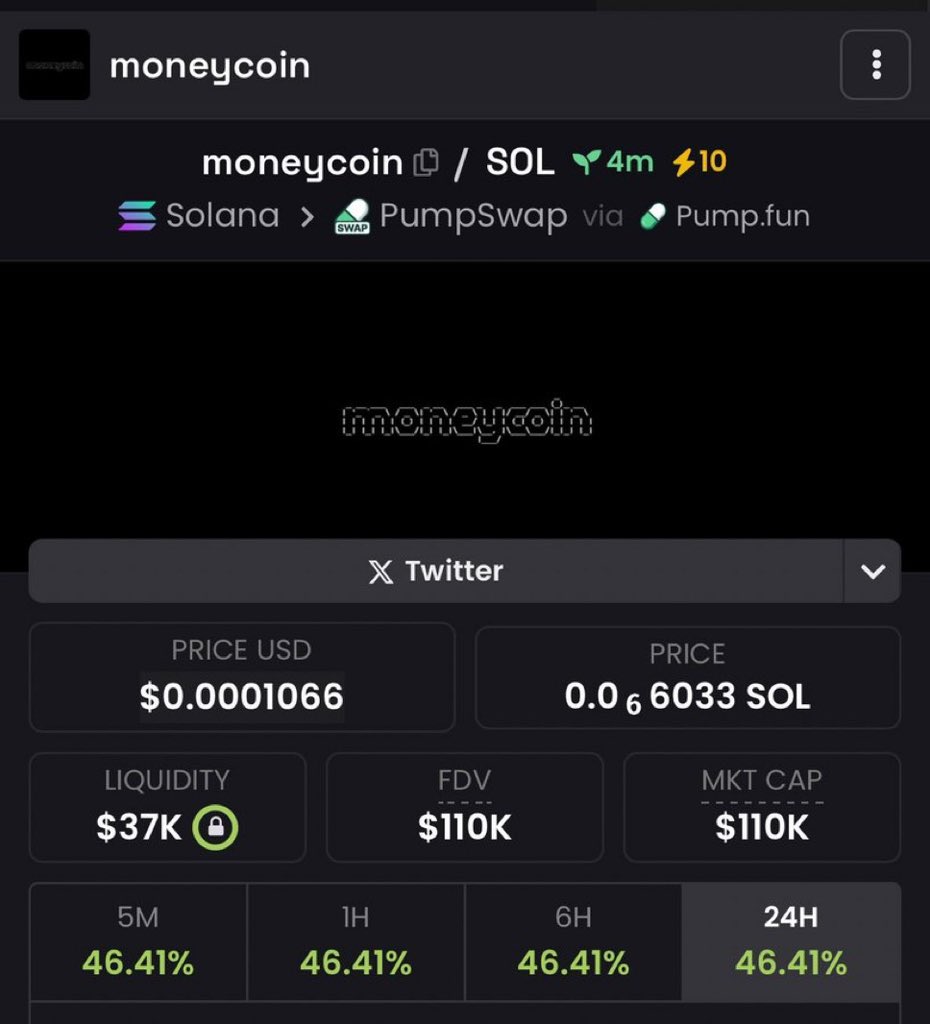This screenshot has height=1024, width=930.
Task: Select the 24H timeframe tab
Action: (x=791, y=942)
